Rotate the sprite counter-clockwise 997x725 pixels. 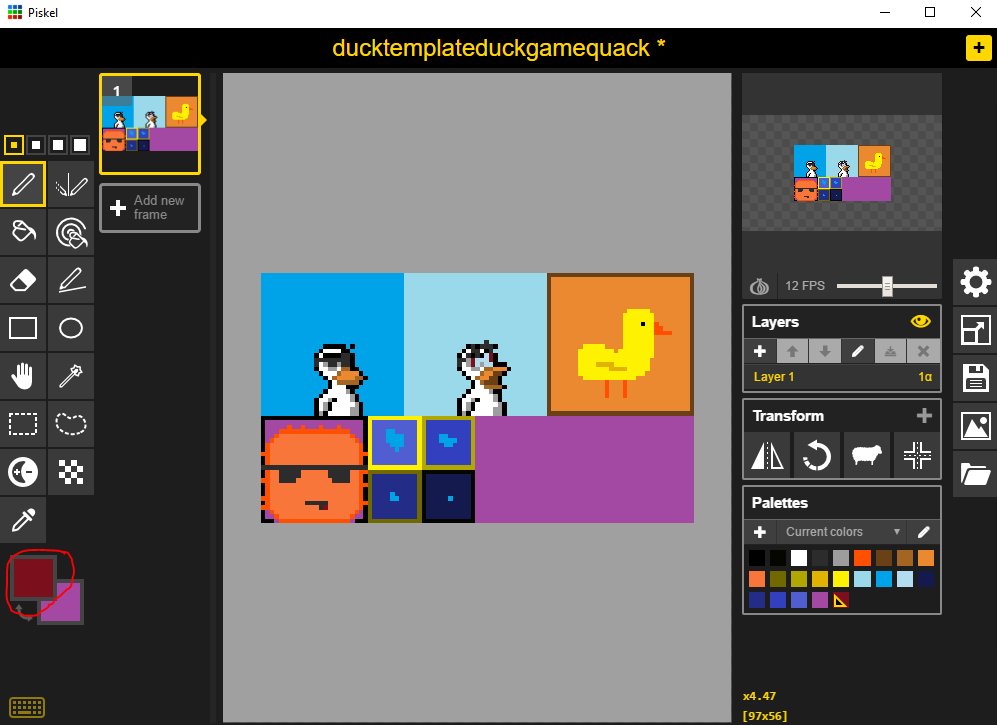[x=817, y=455]
